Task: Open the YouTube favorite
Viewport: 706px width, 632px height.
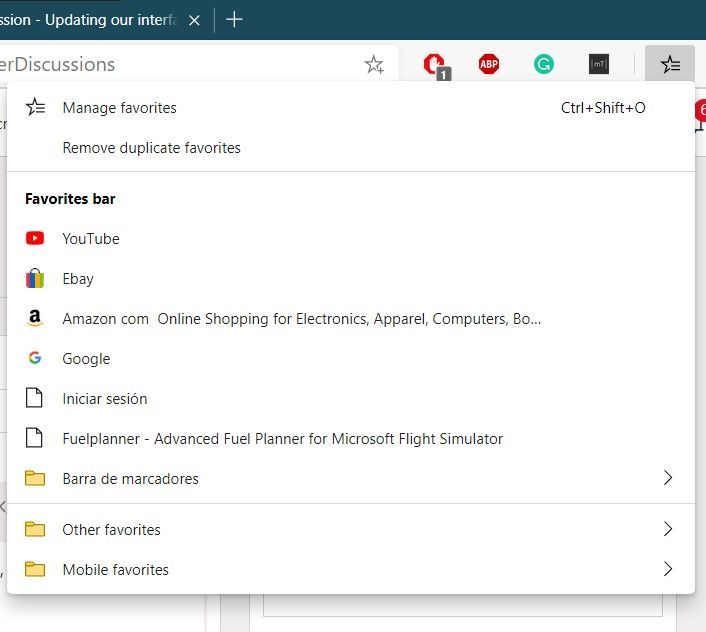Action: (351, 239)
